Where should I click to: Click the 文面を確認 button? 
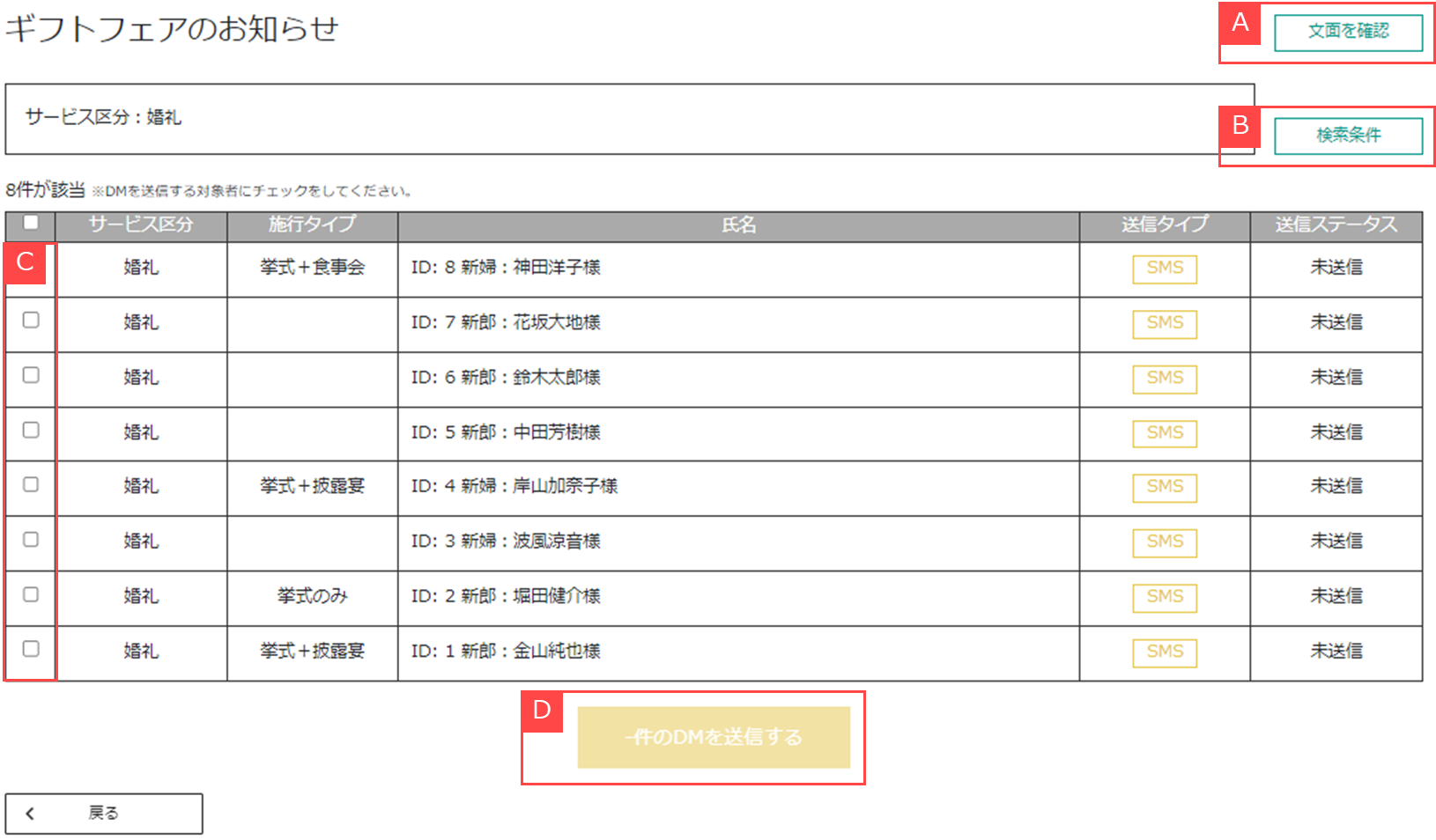tap(1348, 33)
